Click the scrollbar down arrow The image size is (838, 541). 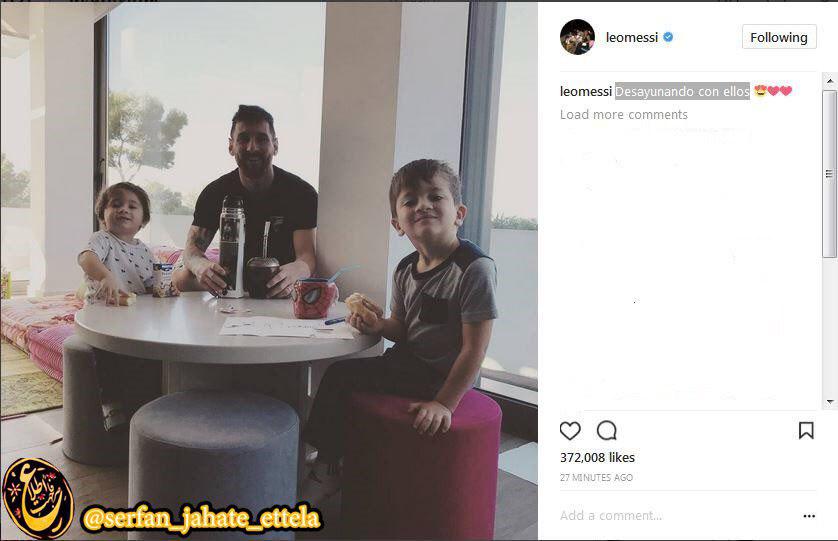829,401
